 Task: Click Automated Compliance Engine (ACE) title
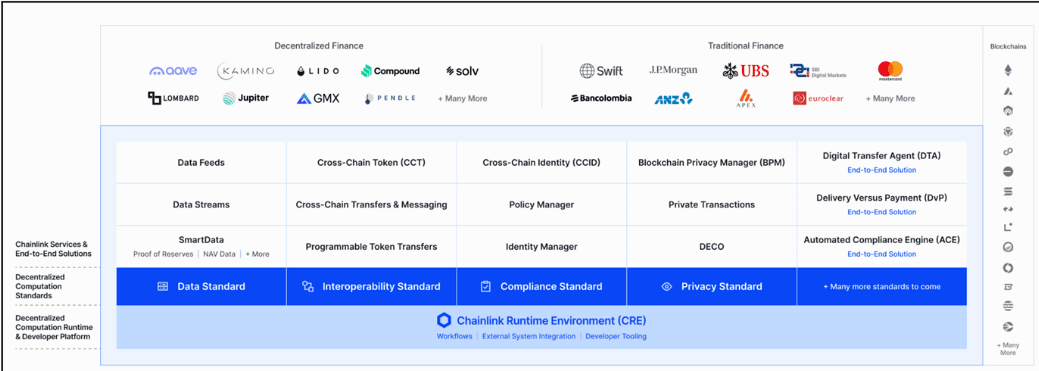point(881,240)
